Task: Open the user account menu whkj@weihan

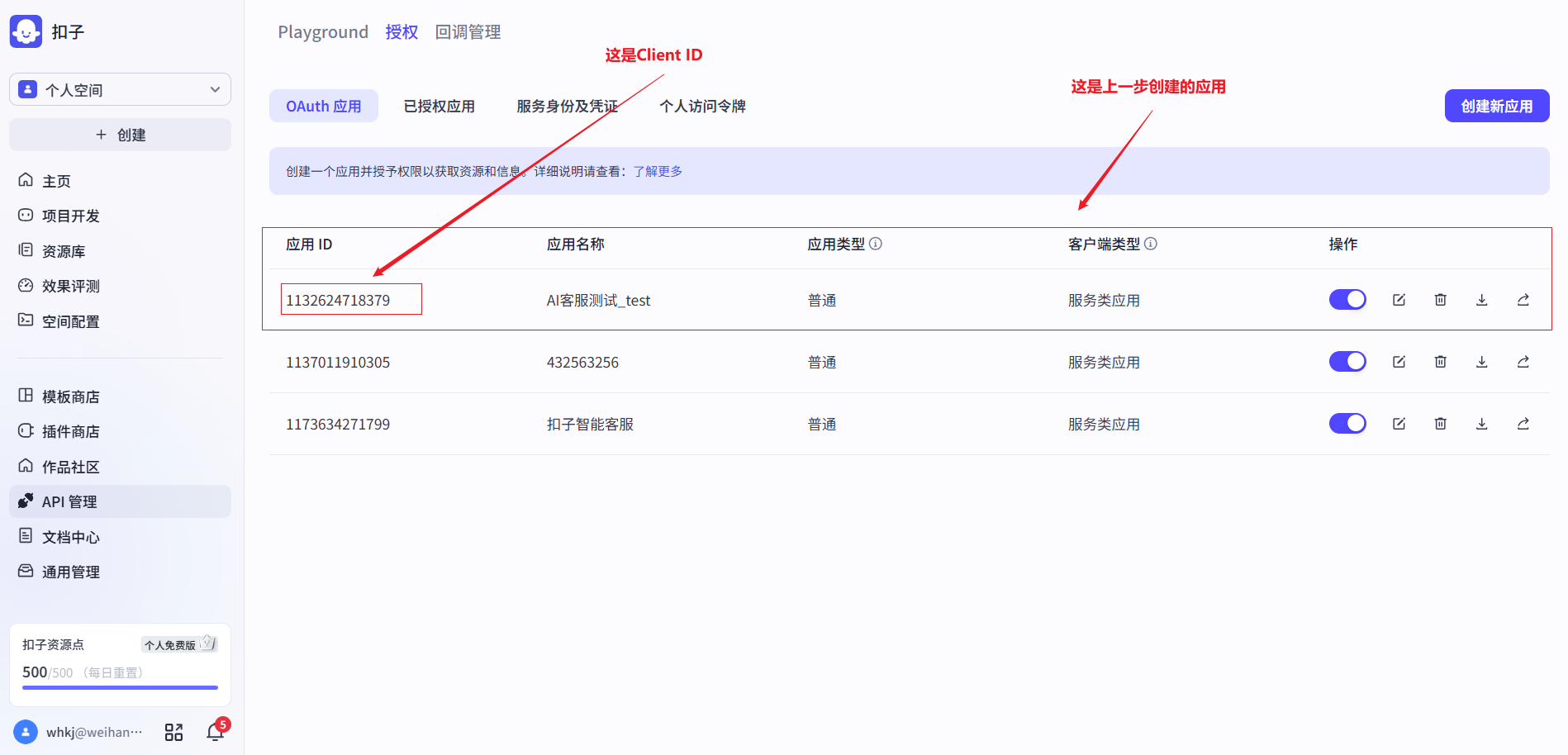Action: pyautogui.click(x=78, y=733)
